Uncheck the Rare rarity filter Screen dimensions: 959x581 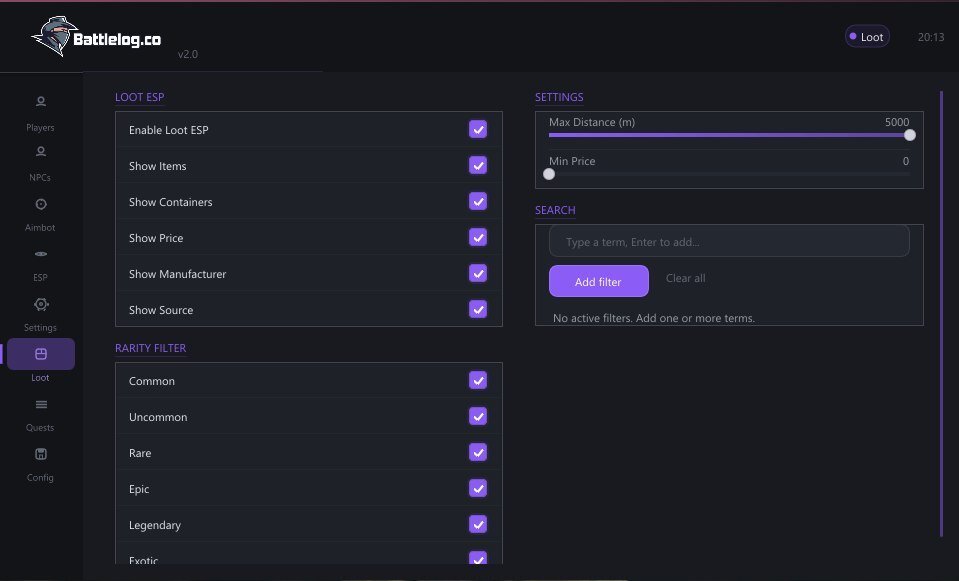tap(478, 453)
